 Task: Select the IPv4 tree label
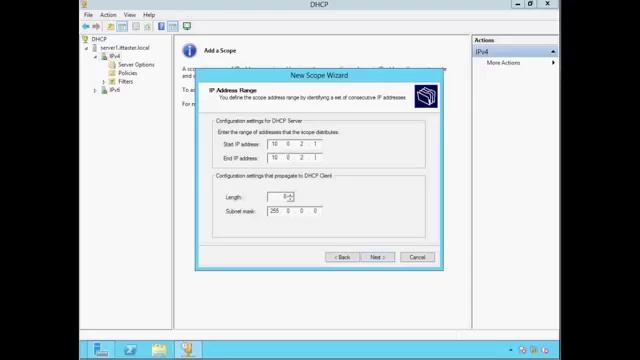click(x=115, y=56)
